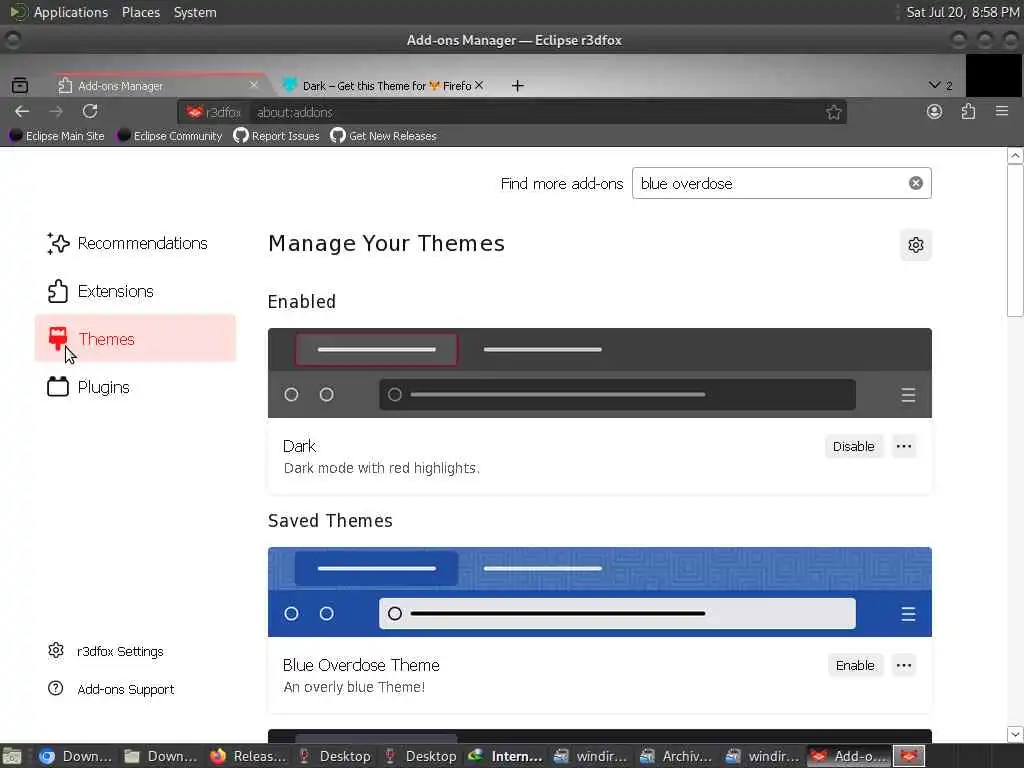Reload the about:addons page
1024x768 pixels.
pyautogui.click(x=90, y=112)
